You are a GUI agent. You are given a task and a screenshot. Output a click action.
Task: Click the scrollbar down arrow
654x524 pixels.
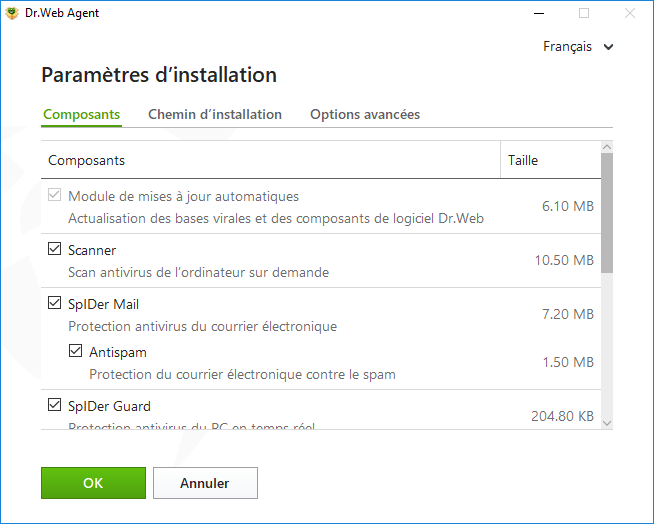coord(607,423)
